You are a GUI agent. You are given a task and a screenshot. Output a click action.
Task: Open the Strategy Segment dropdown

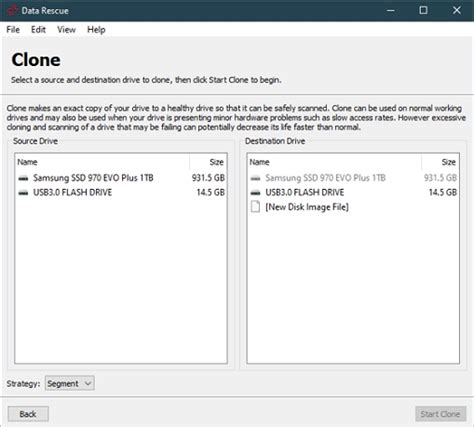tap(70, 384)
